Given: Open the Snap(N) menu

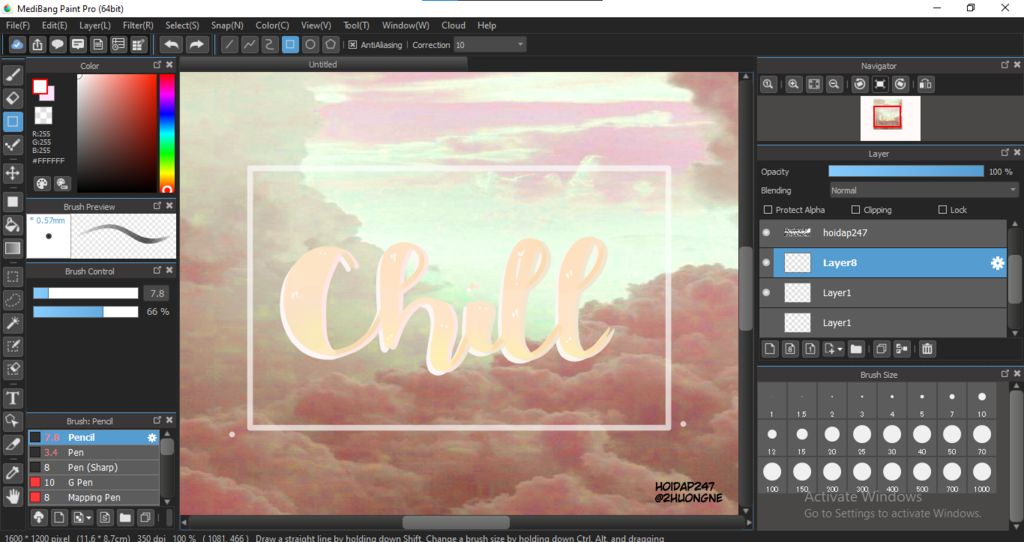Looking at the screenshot, I should [227, 25].
